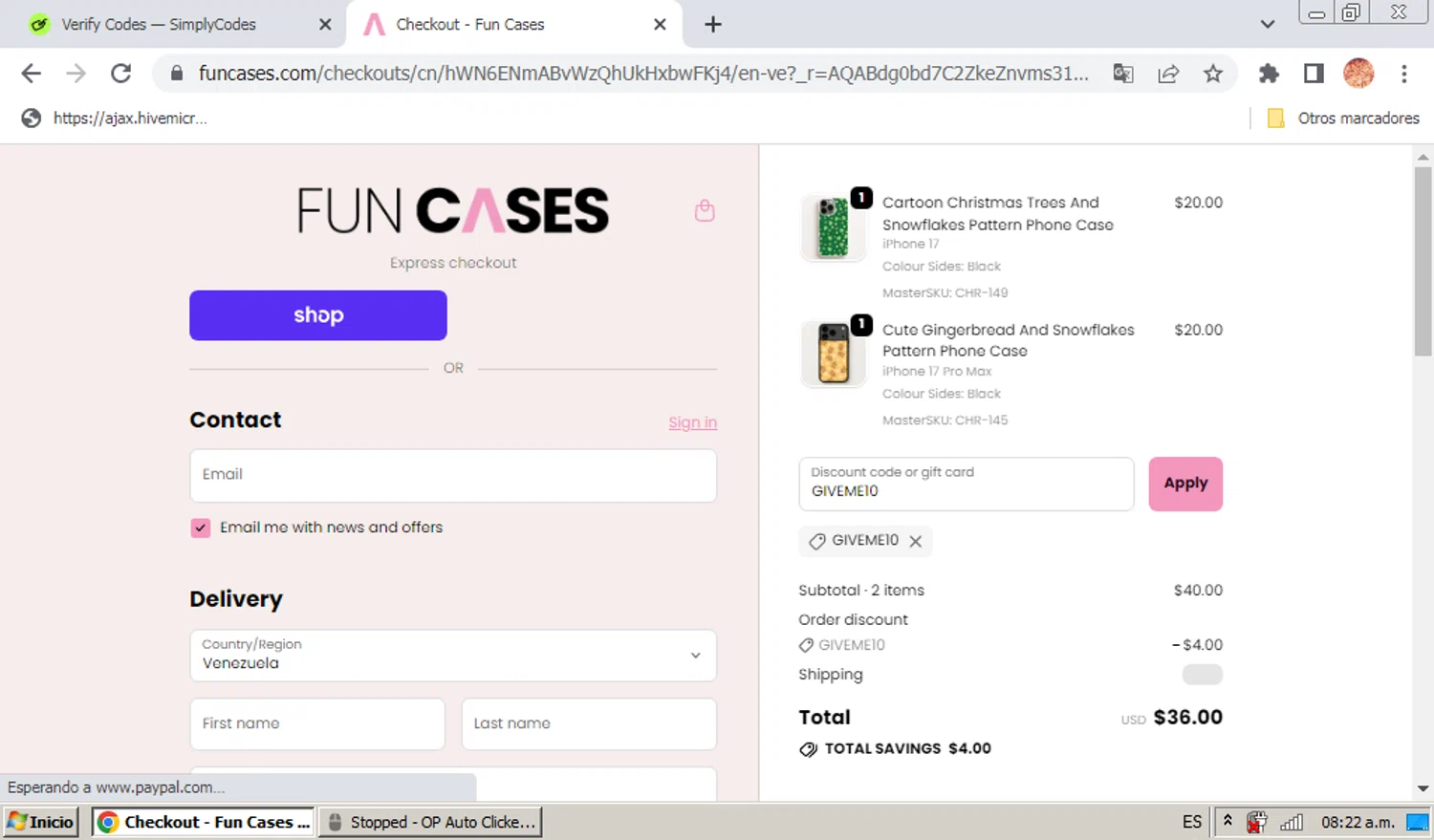Open the ajax.hivemicr bookmark
The height and width of the screenshot is (840, 1434).
pyautogui.click(x=114, y=118)
